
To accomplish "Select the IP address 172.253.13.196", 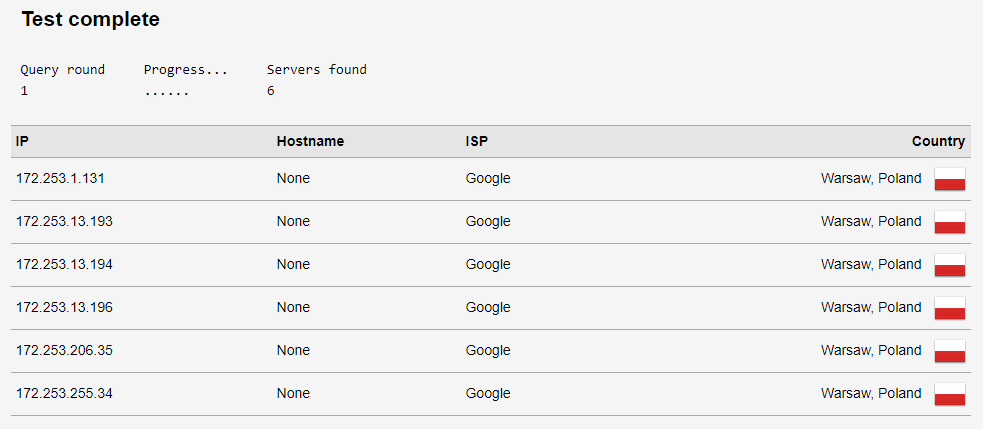I will click(x=64, y=307).
